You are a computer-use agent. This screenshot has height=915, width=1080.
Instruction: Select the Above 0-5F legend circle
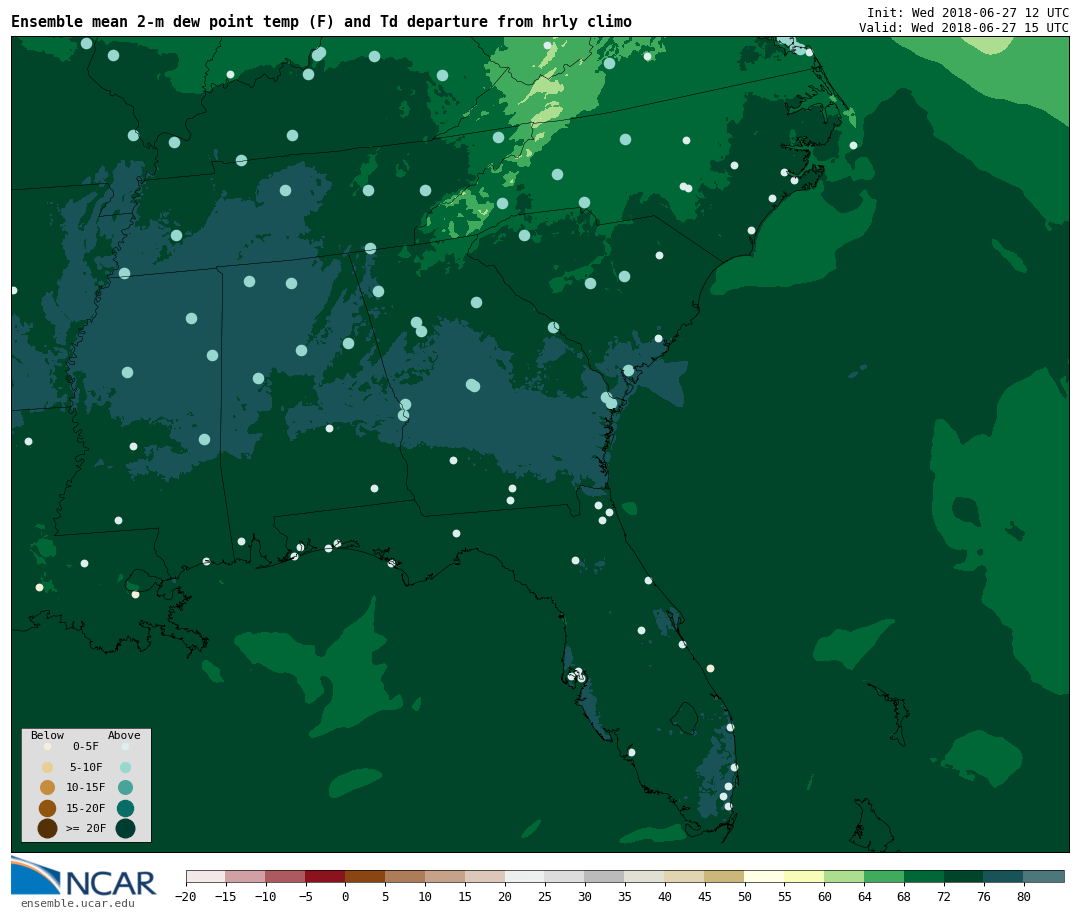point(125,746)
